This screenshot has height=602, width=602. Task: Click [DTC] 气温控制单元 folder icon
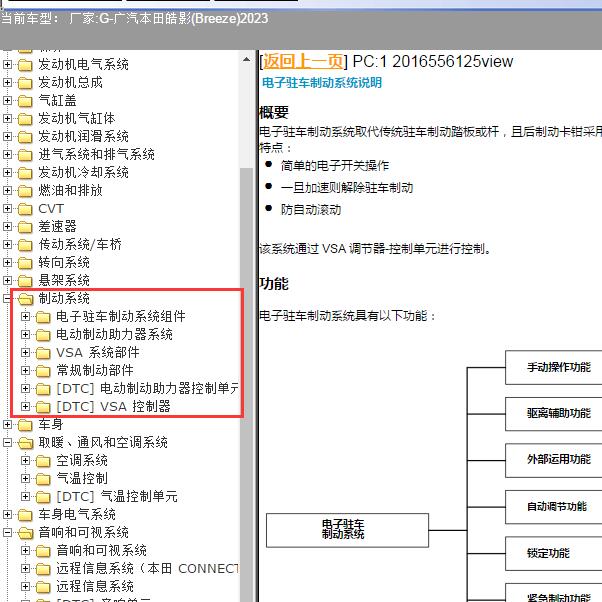coord(43,497)
